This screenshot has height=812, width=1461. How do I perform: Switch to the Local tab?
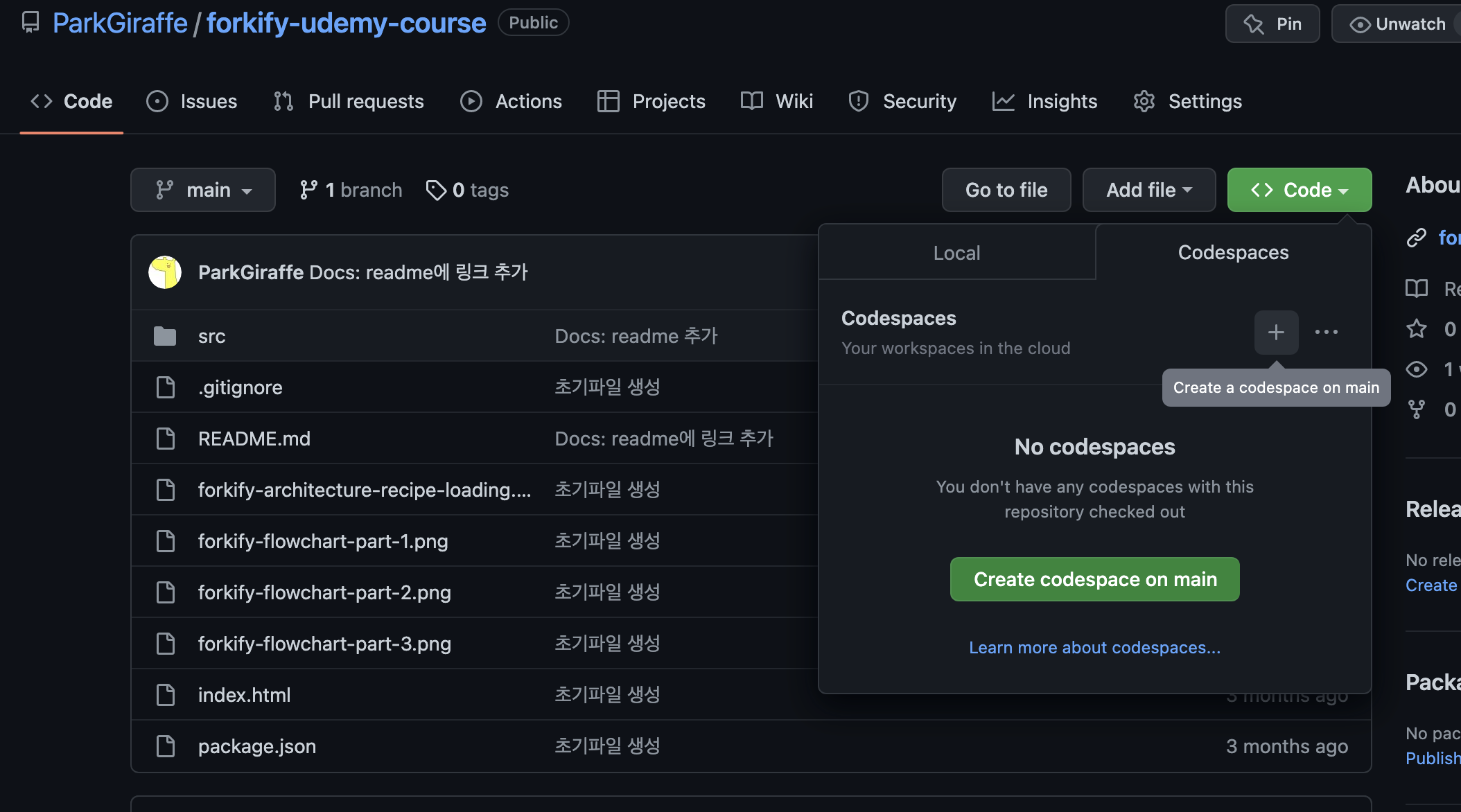click(956, 253)
